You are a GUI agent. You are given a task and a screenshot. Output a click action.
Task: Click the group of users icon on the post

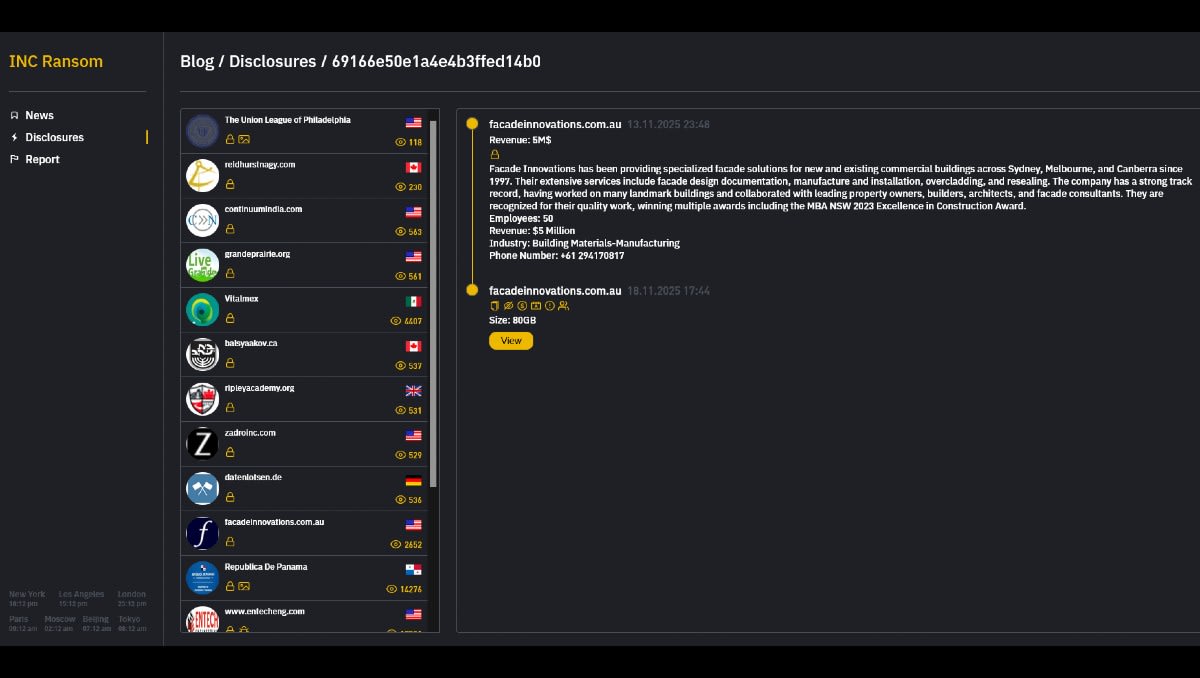tap(564, 306)
